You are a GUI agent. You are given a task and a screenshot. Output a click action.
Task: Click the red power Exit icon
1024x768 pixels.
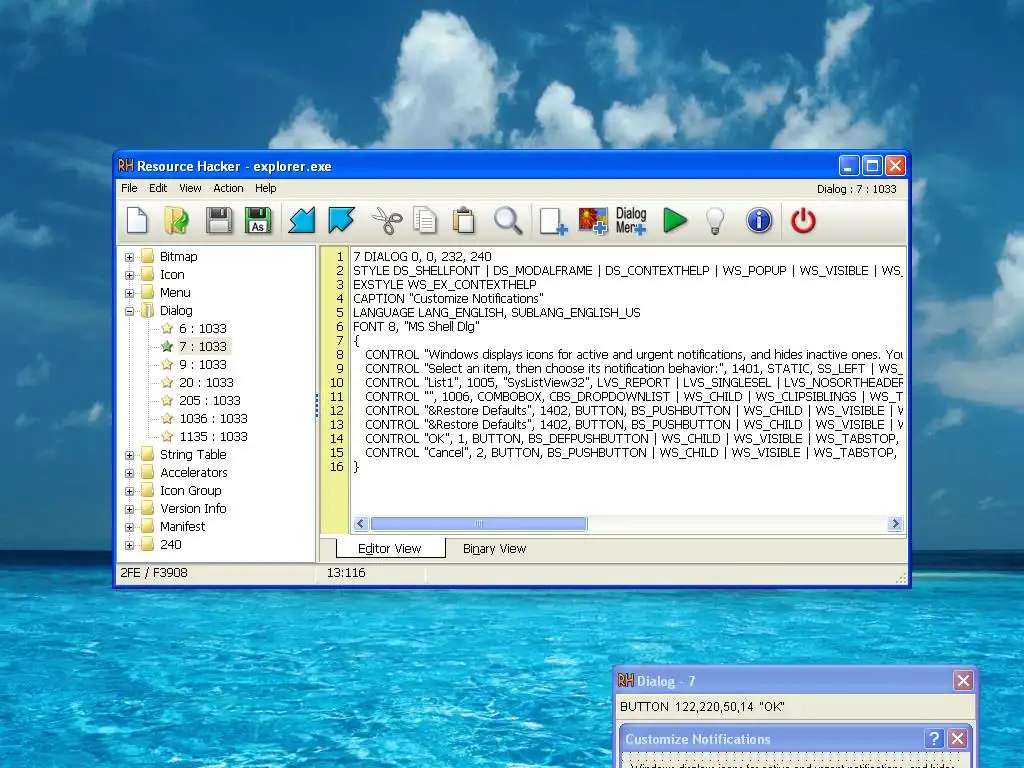click(803, 220)
